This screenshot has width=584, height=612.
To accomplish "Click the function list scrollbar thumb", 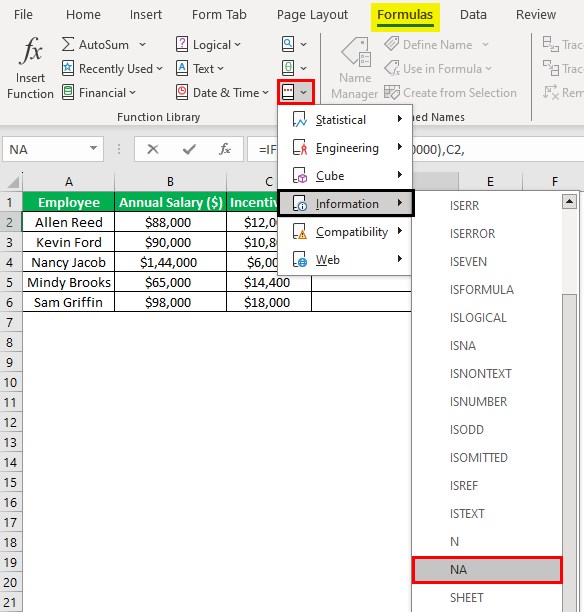I will (x=569, y=453).
